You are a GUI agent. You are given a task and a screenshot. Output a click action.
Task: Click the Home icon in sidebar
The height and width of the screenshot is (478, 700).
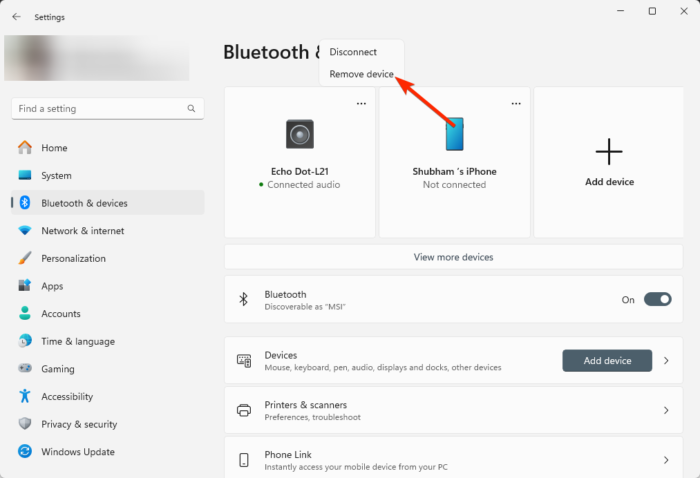(25, 148)
